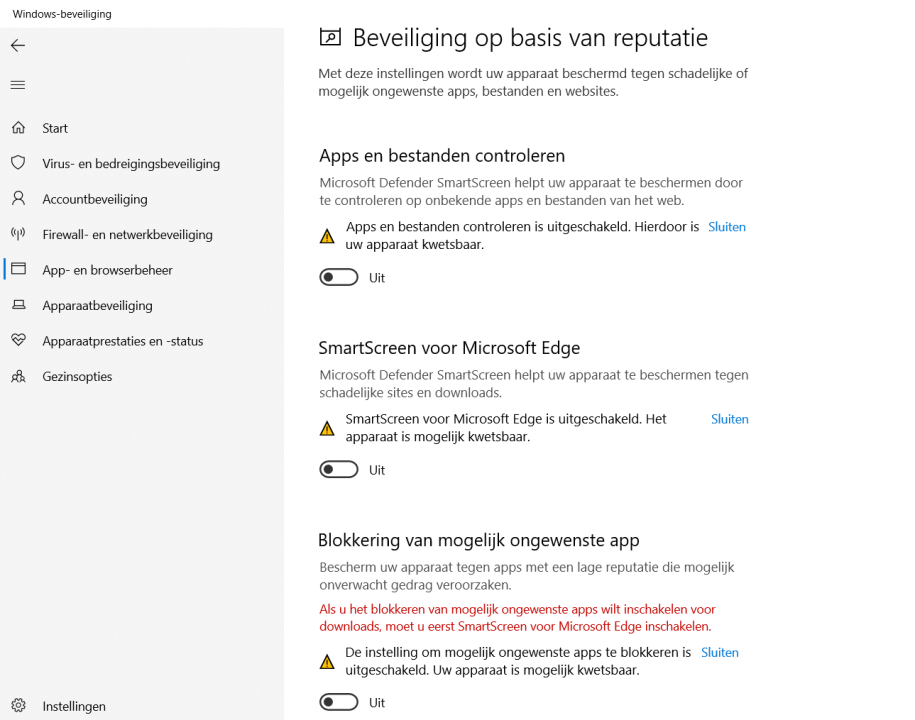
Task: Click the back arrow icon
Action: pos(18,46)
